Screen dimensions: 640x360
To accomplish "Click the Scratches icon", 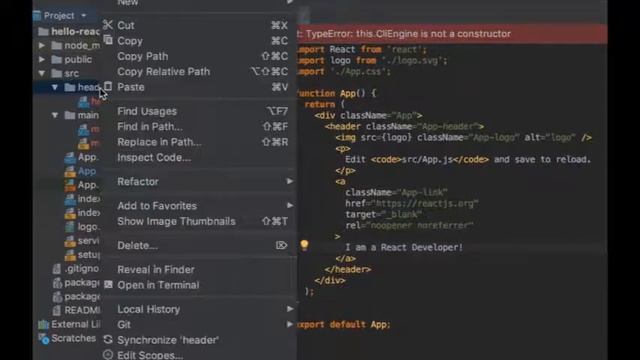I will coord(43,339).
